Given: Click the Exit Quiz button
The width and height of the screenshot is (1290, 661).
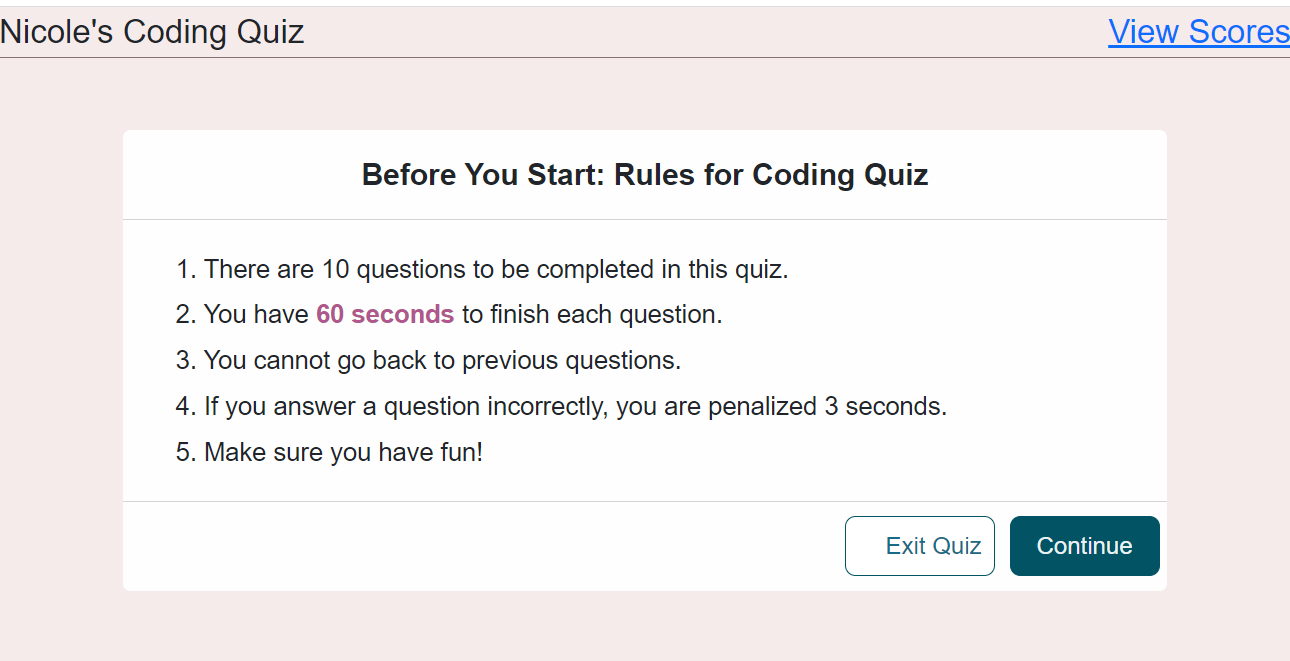Looking at the screenshot, I should tap(920, 546).
